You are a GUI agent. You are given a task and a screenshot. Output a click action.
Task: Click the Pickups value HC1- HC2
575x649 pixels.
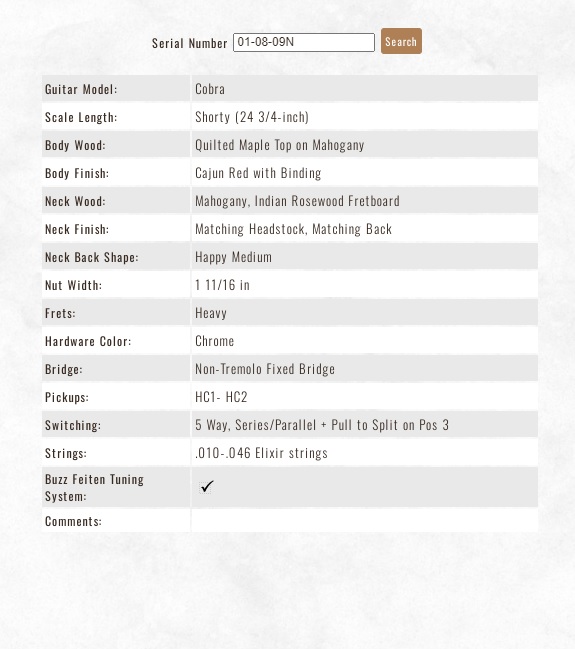pyautogui.click(x=221, y=397)
